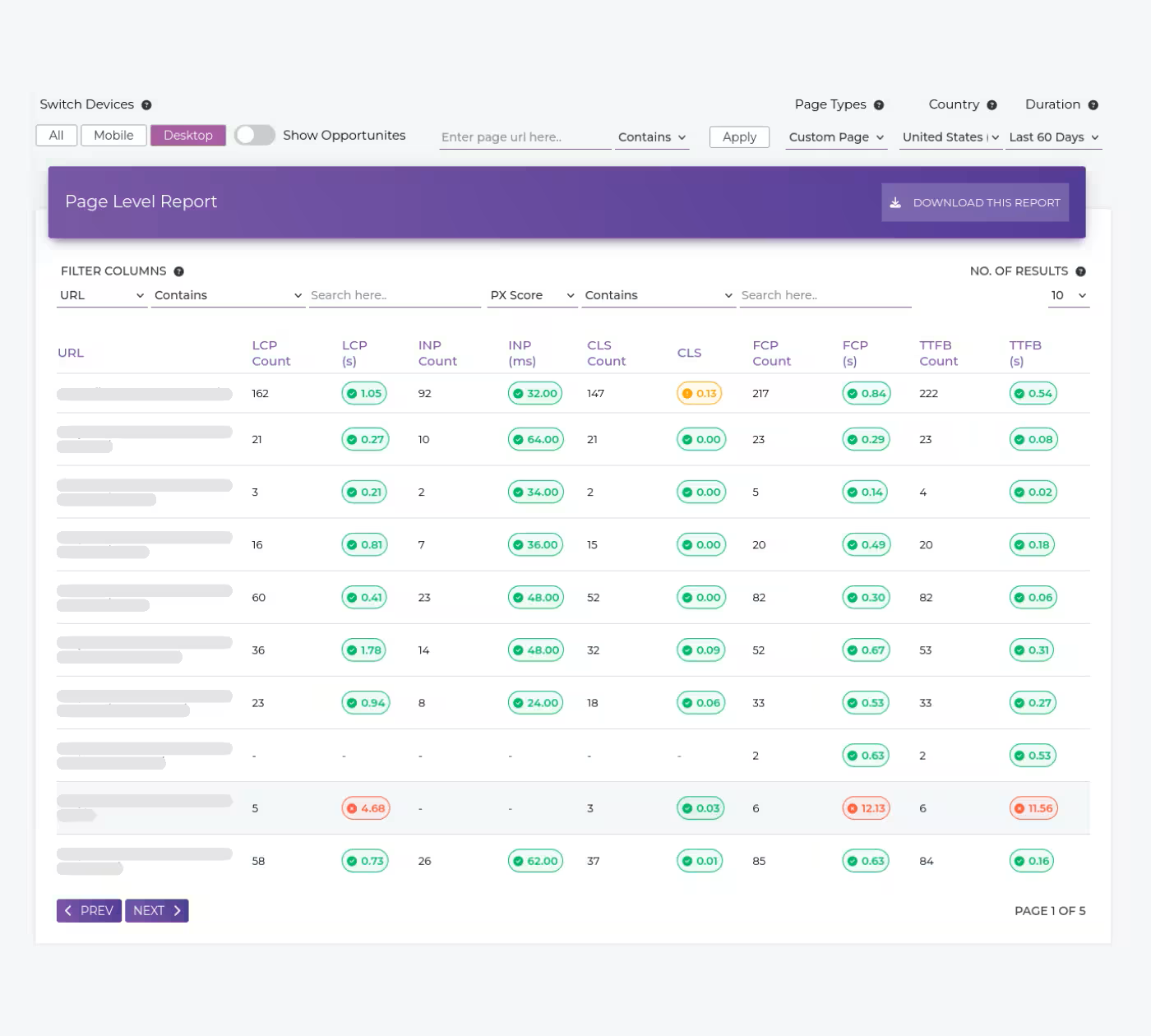Click the help icon beside Switch Devices
1151x1036 pixels.
point(146,104)
